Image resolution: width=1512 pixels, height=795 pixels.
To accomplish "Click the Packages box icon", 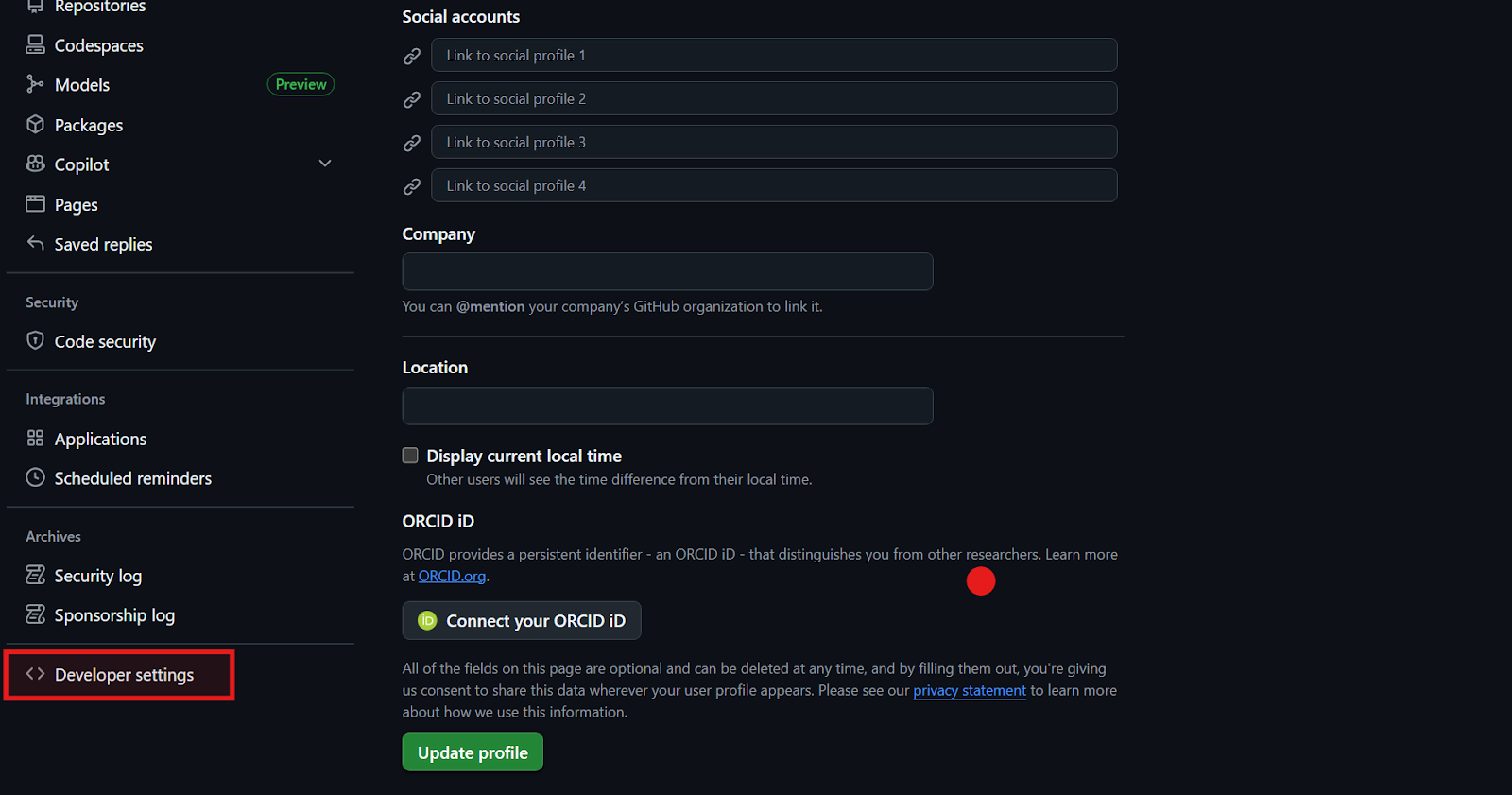I will point(35,125).
